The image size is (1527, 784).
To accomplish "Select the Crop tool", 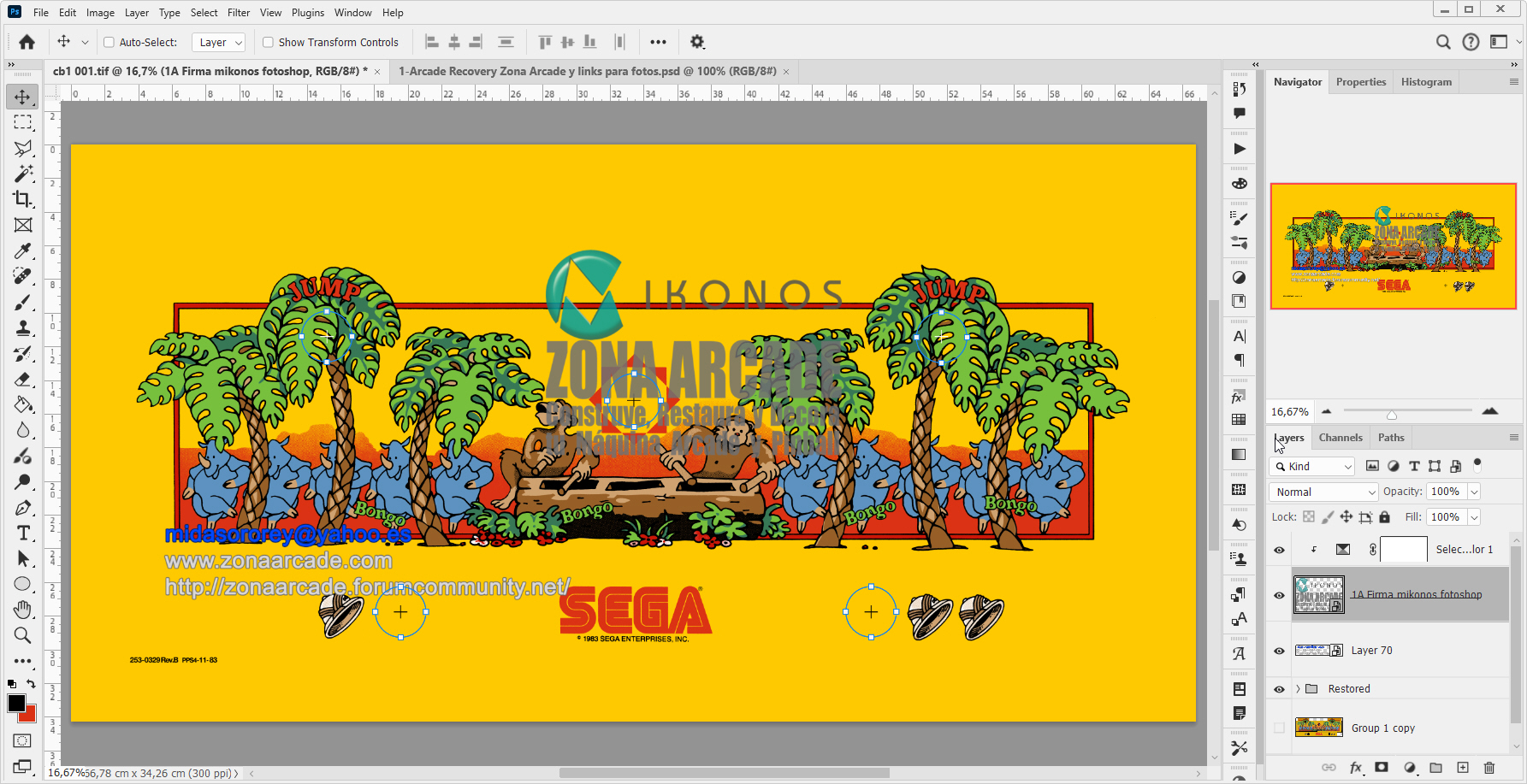I will (x=23, y=199).
